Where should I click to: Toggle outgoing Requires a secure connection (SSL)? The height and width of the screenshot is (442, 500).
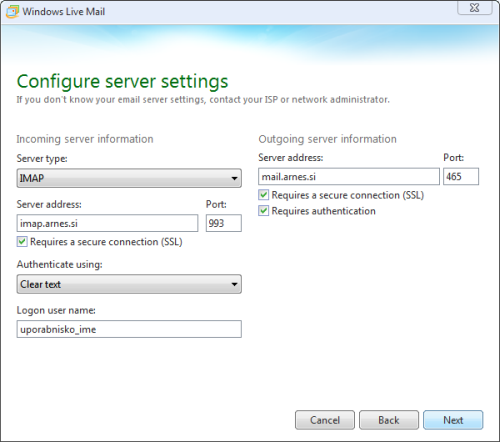tap(264, 195)
